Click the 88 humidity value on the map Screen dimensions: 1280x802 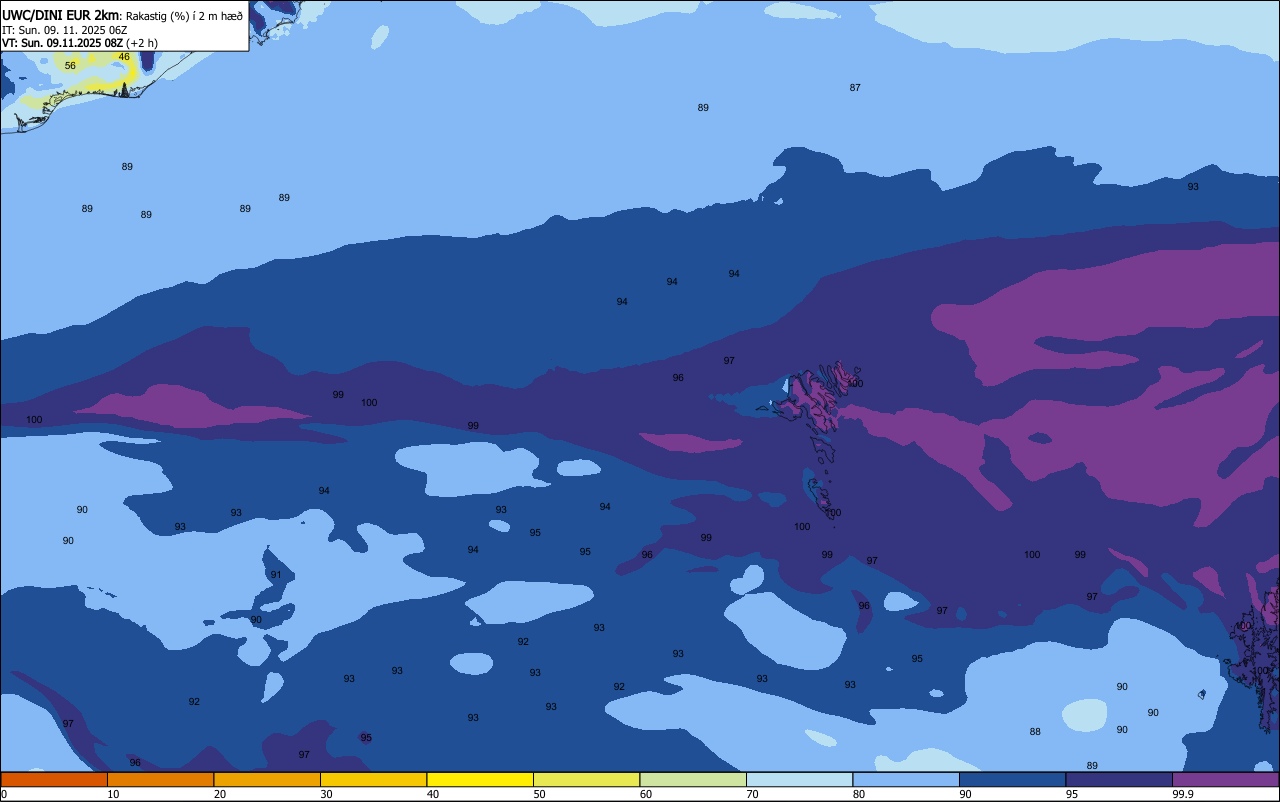coord(1035,732)
